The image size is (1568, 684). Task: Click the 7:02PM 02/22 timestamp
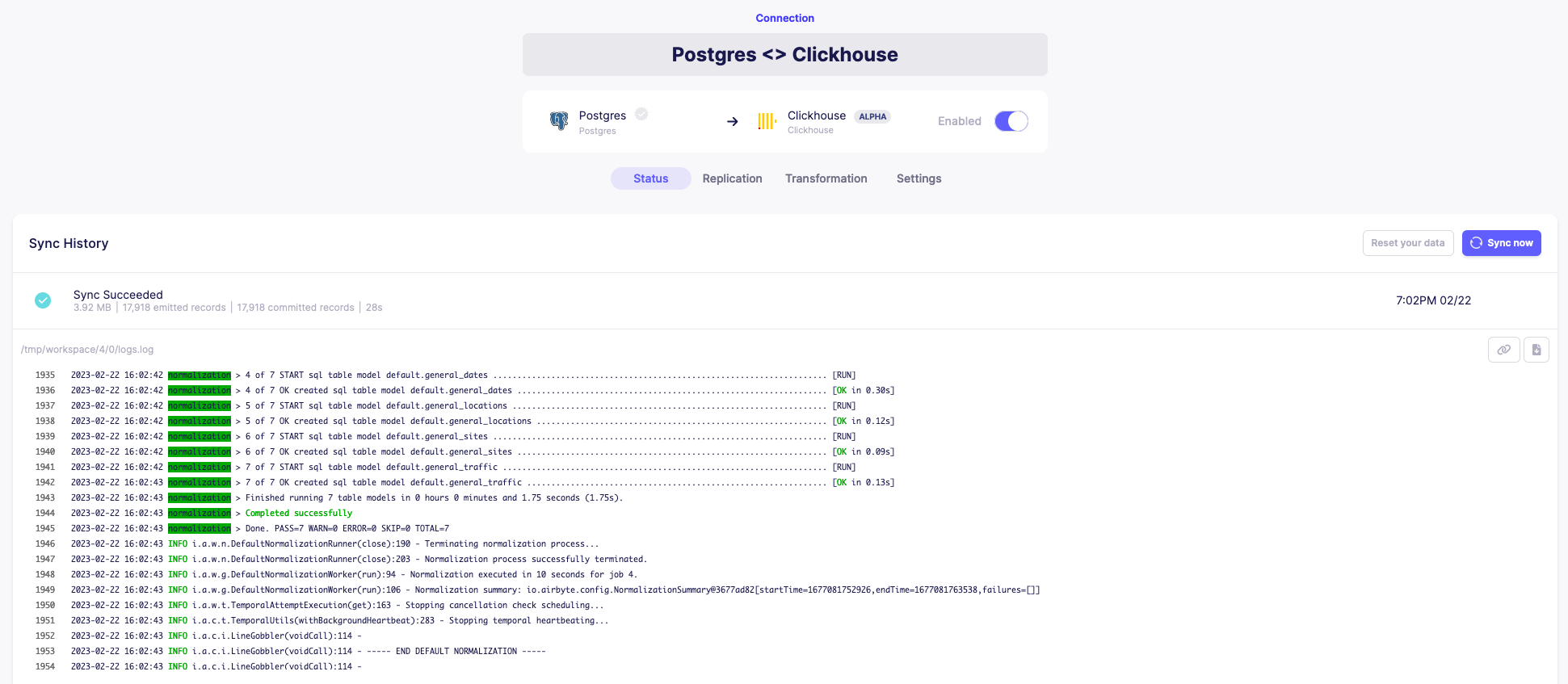[1434, 300]
